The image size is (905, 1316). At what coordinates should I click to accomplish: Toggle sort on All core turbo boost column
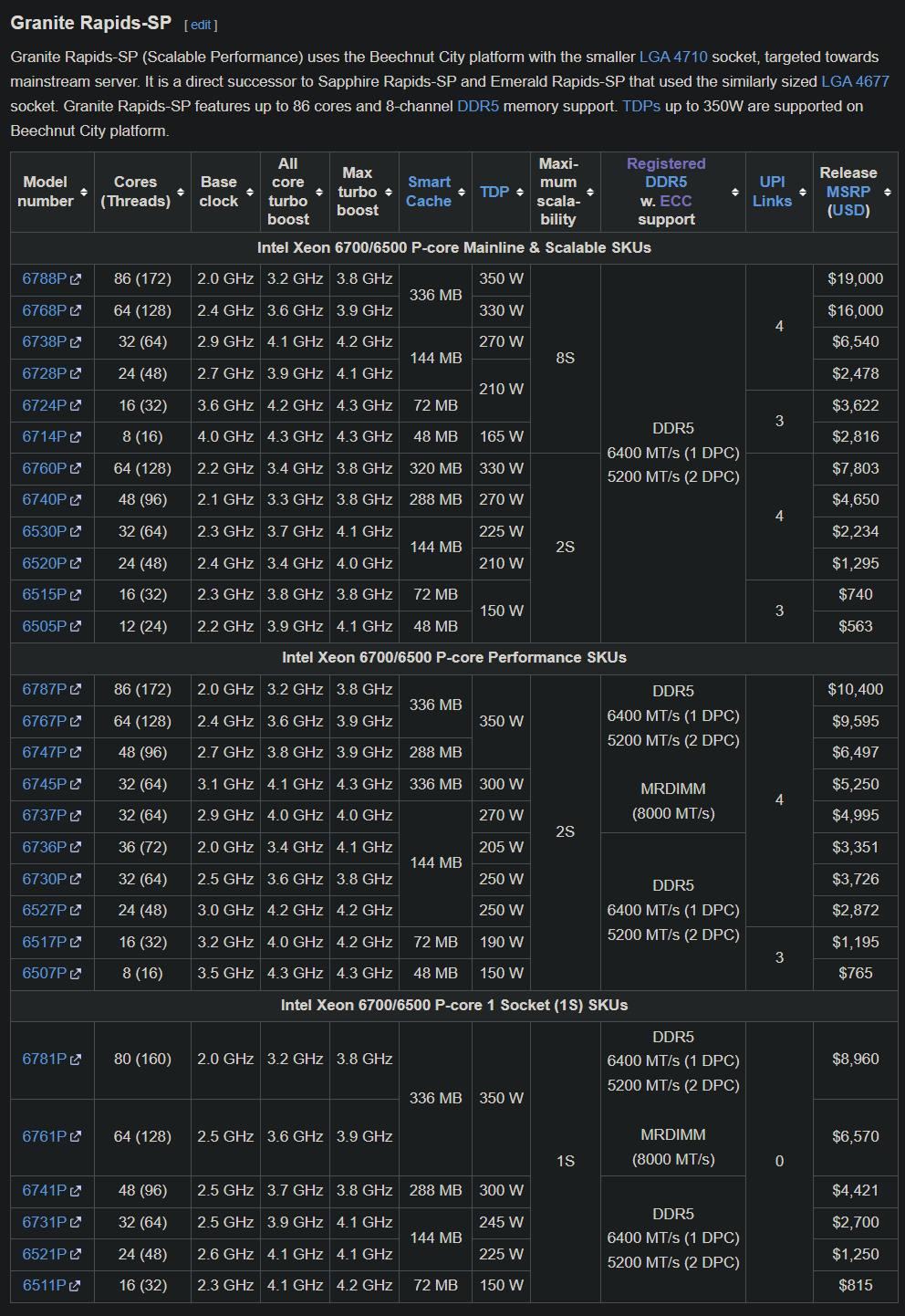319,192
